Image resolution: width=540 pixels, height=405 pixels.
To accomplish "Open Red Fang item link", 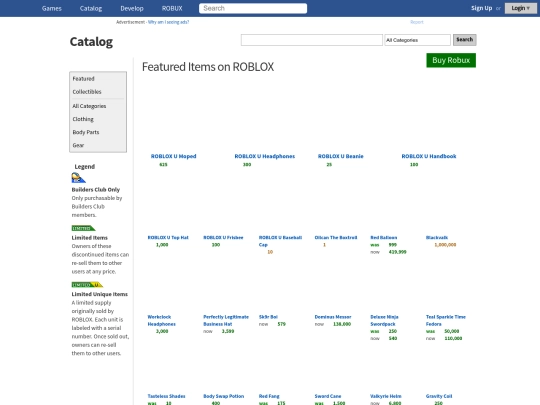I will pos(269,396).
